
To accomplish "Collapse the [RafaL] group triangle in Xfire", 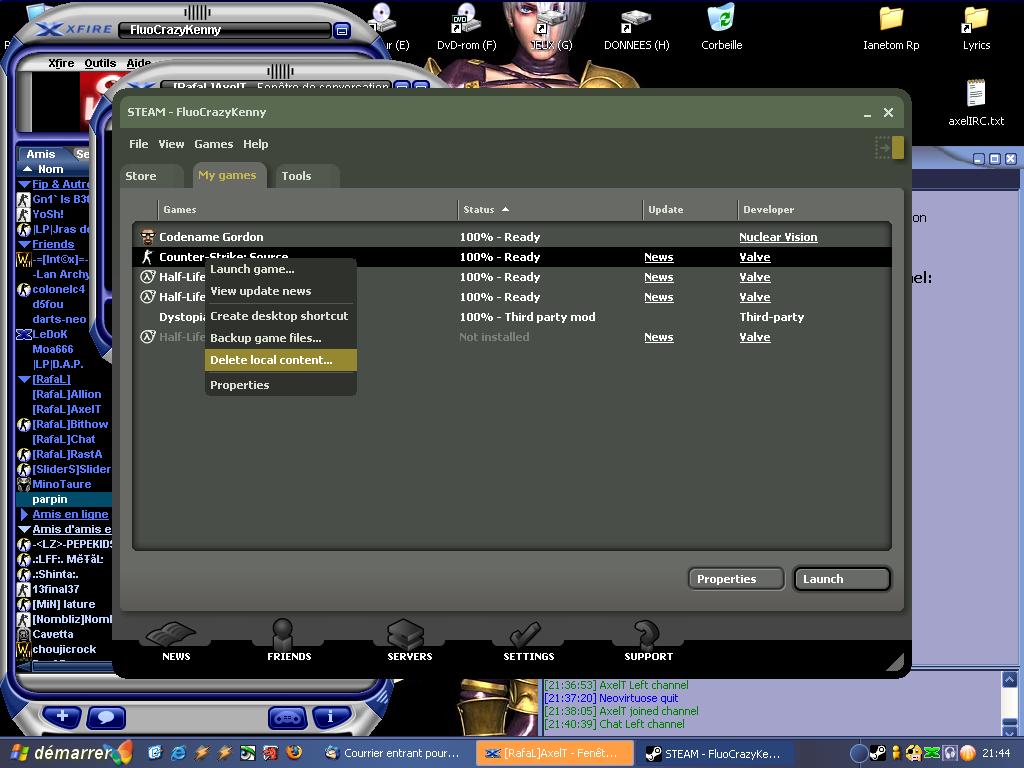I will (x=25, y=379).
